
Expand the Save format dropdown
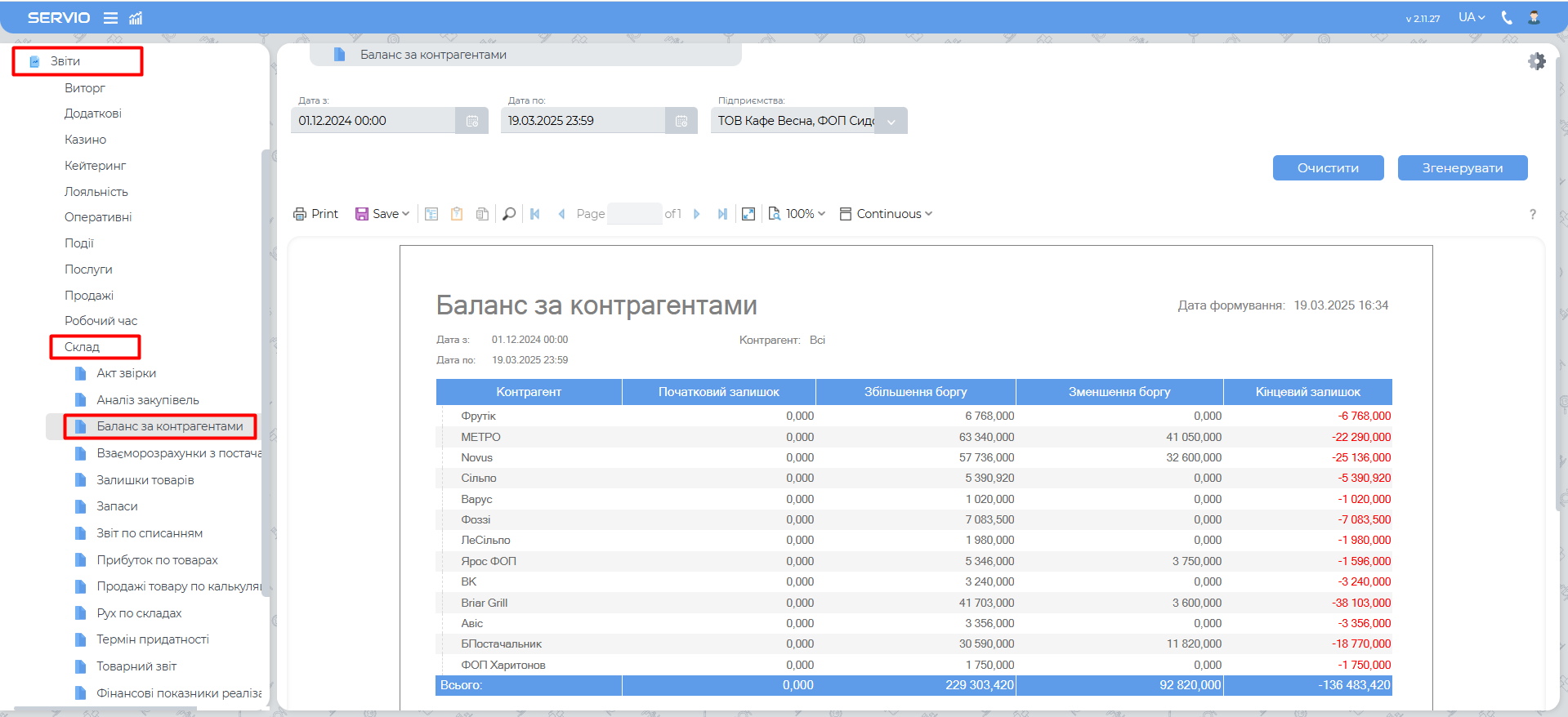coord(382,214)
